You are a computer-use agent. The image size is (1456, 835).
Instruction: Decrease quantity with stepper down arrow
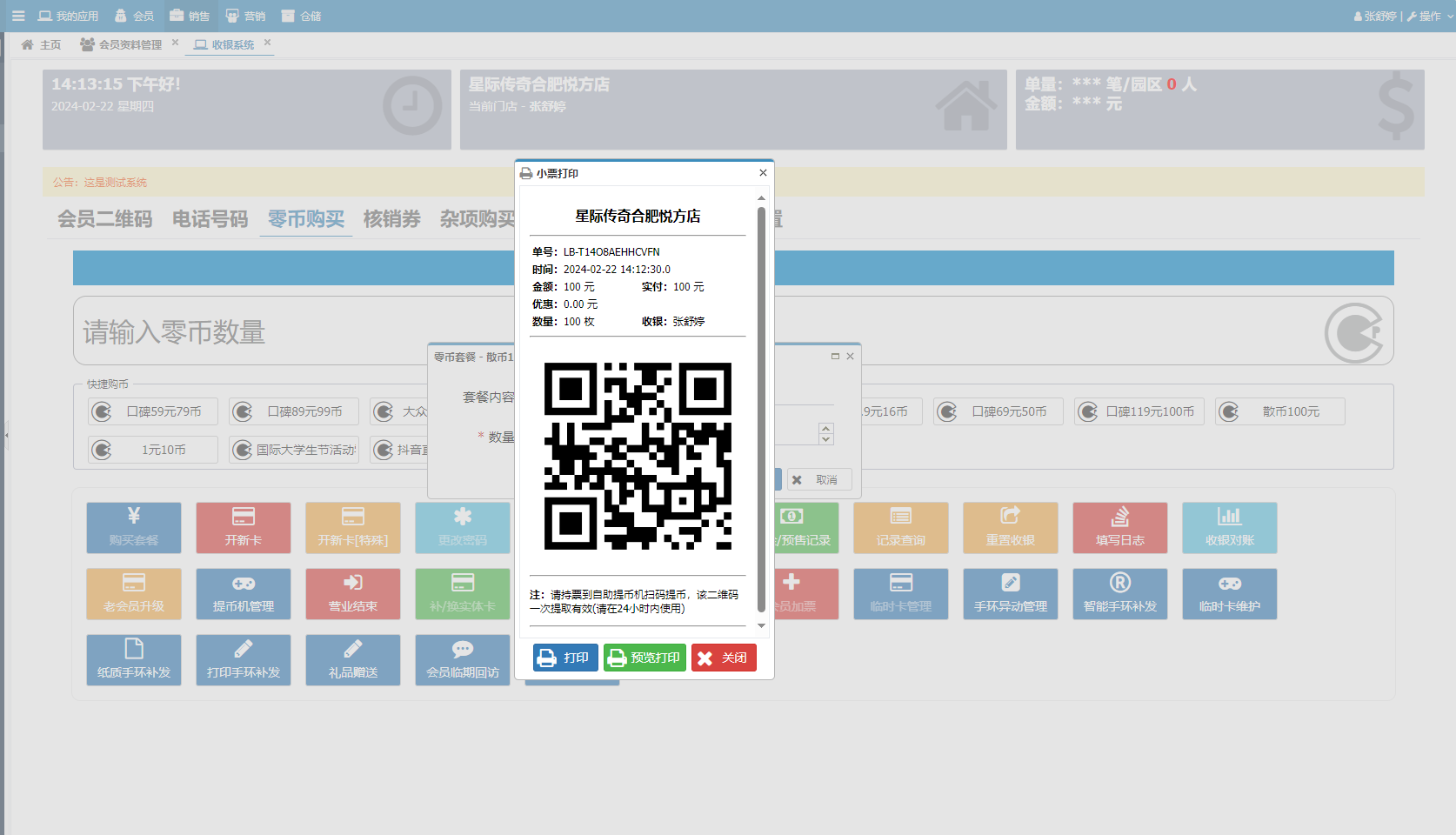826,439
